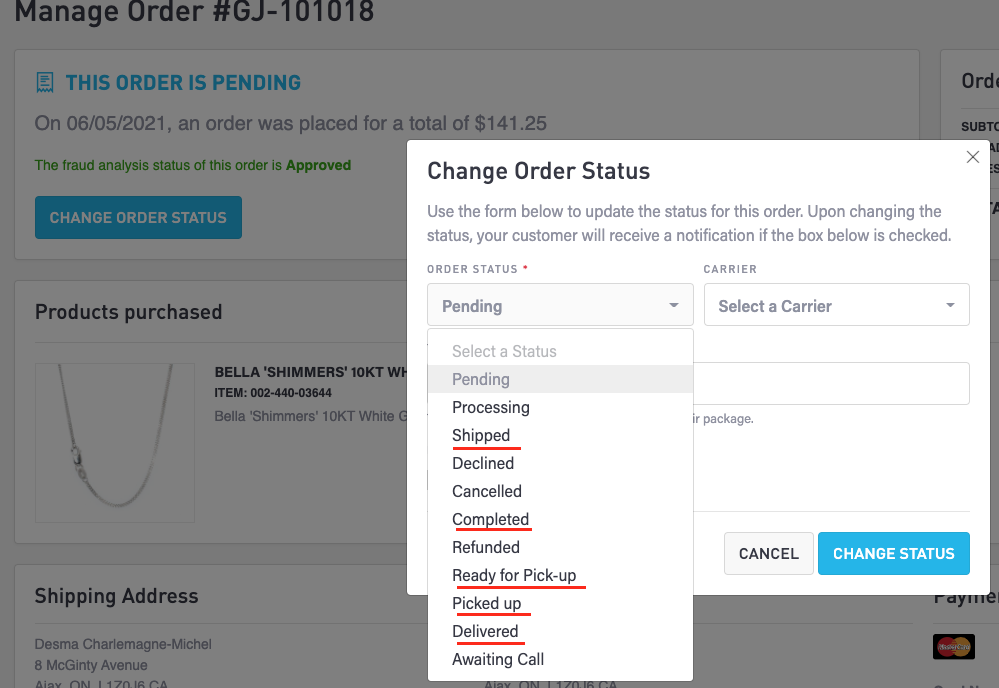Screen dimensions: 999x688
Task: Select the Declined status option
Action: [483, 463]
